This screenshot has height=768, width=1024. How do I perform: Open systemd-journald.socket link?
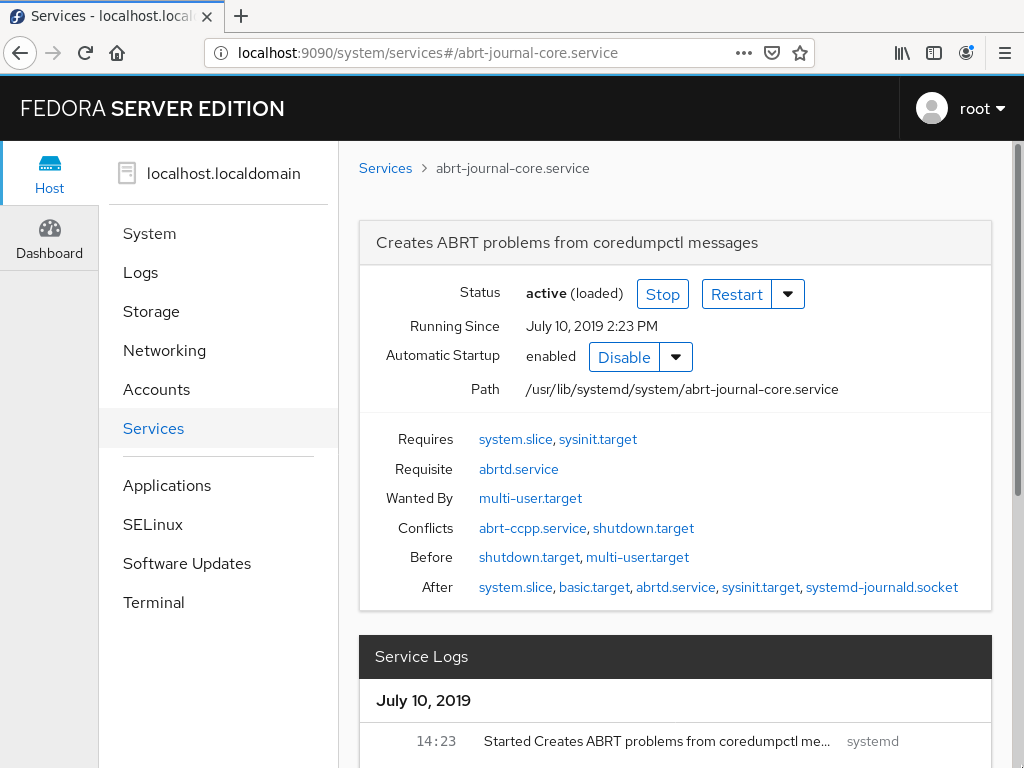(x=882, y=588)
